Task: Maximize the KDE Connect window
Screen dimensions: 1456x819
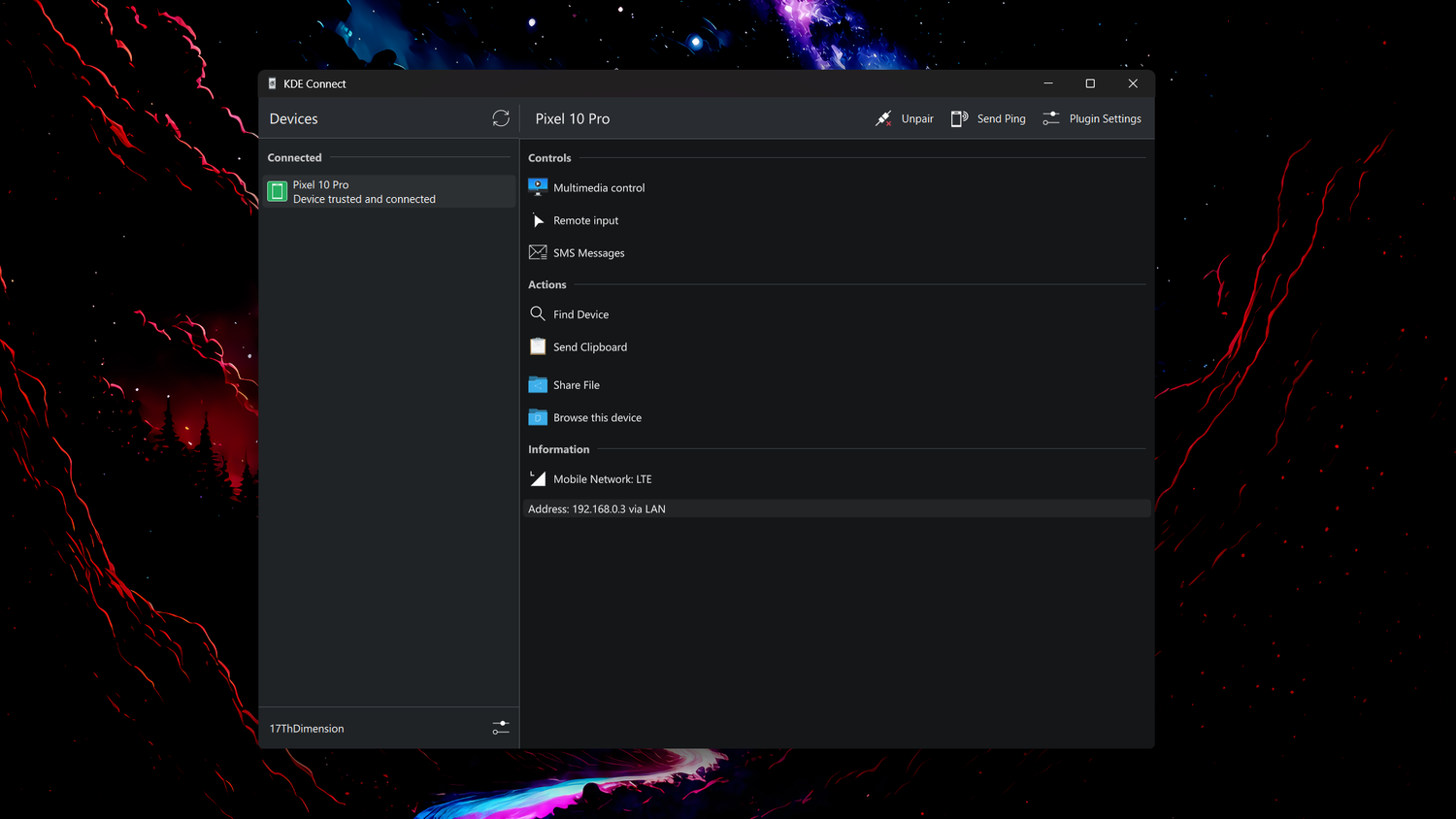Action: click(x=1090, y=83)
